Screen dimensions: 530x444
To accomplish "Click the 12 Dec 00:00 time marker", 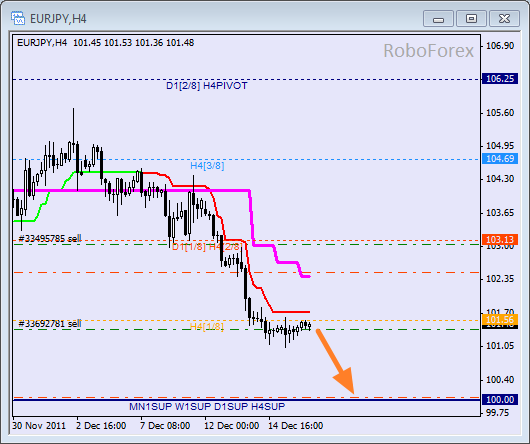I will [x=231, y=425].
